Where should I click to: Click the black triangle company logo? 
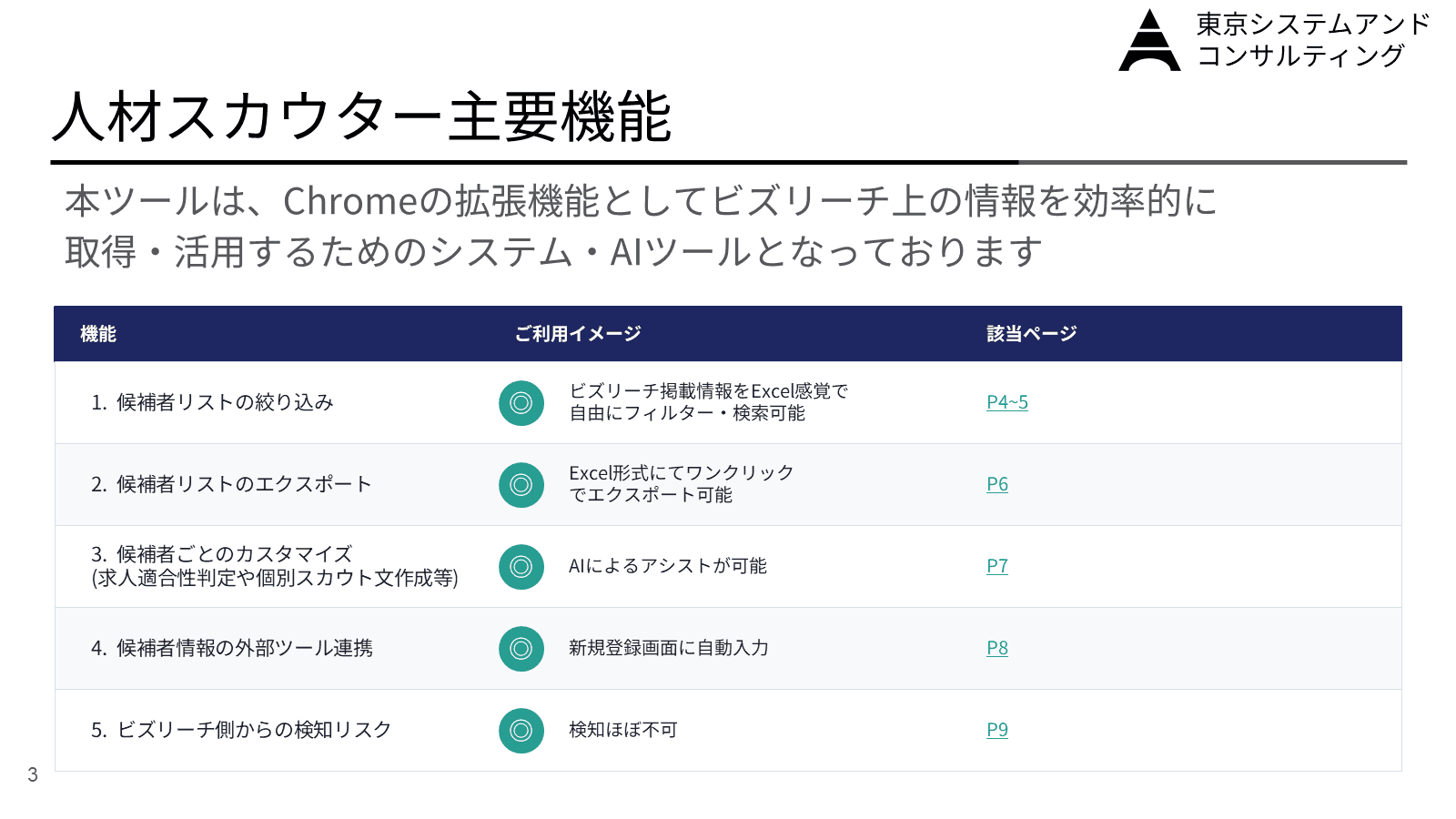1149,40
